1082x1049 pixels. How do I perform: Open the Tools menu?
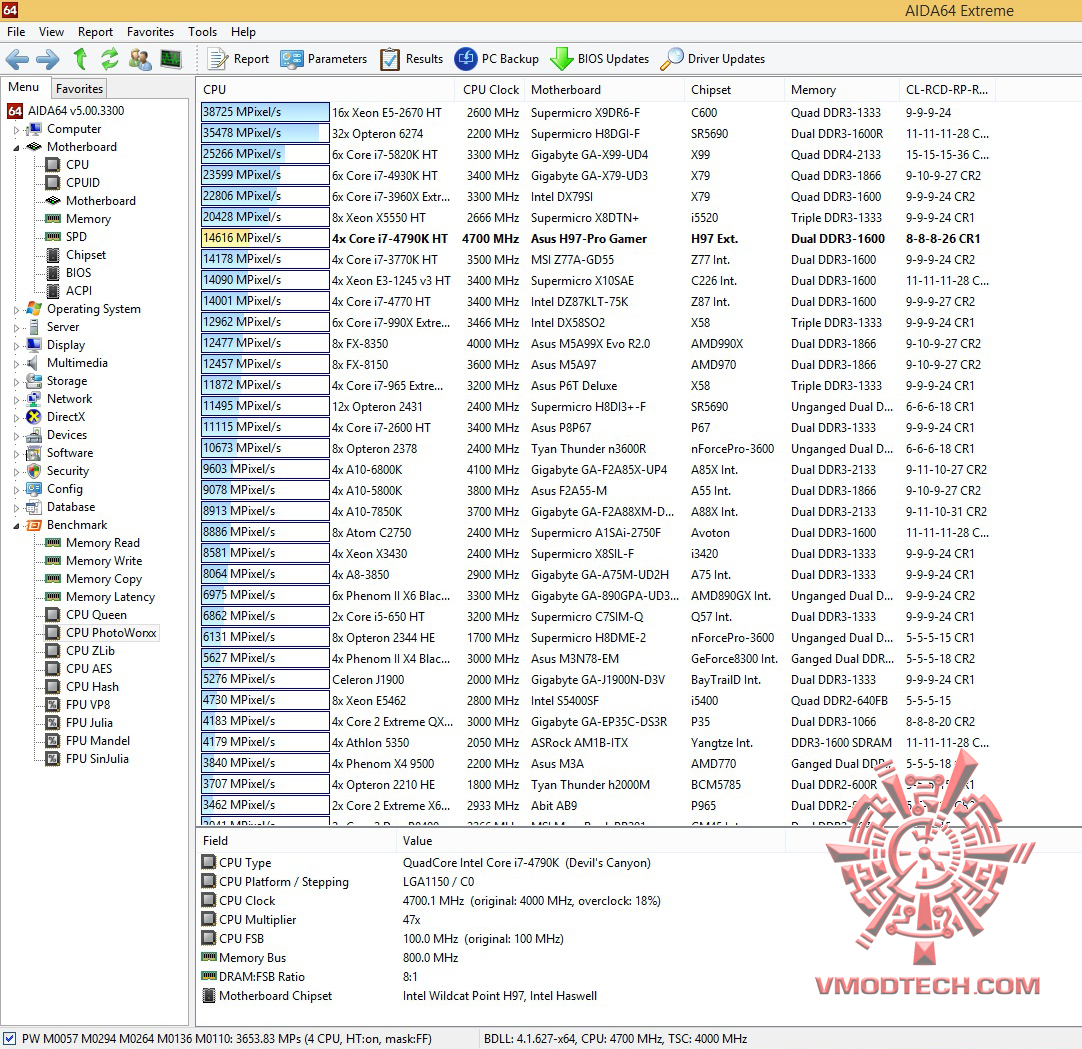click(202, 32)
